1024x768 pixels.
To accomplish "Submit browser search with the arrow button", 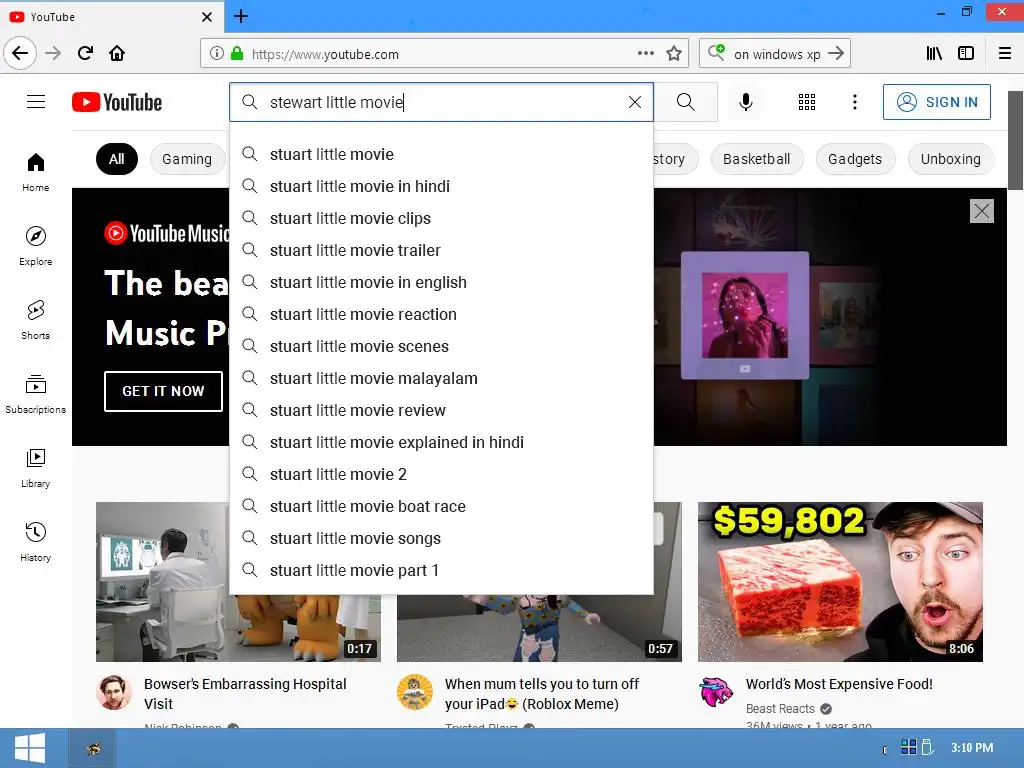I will point(836,54).
